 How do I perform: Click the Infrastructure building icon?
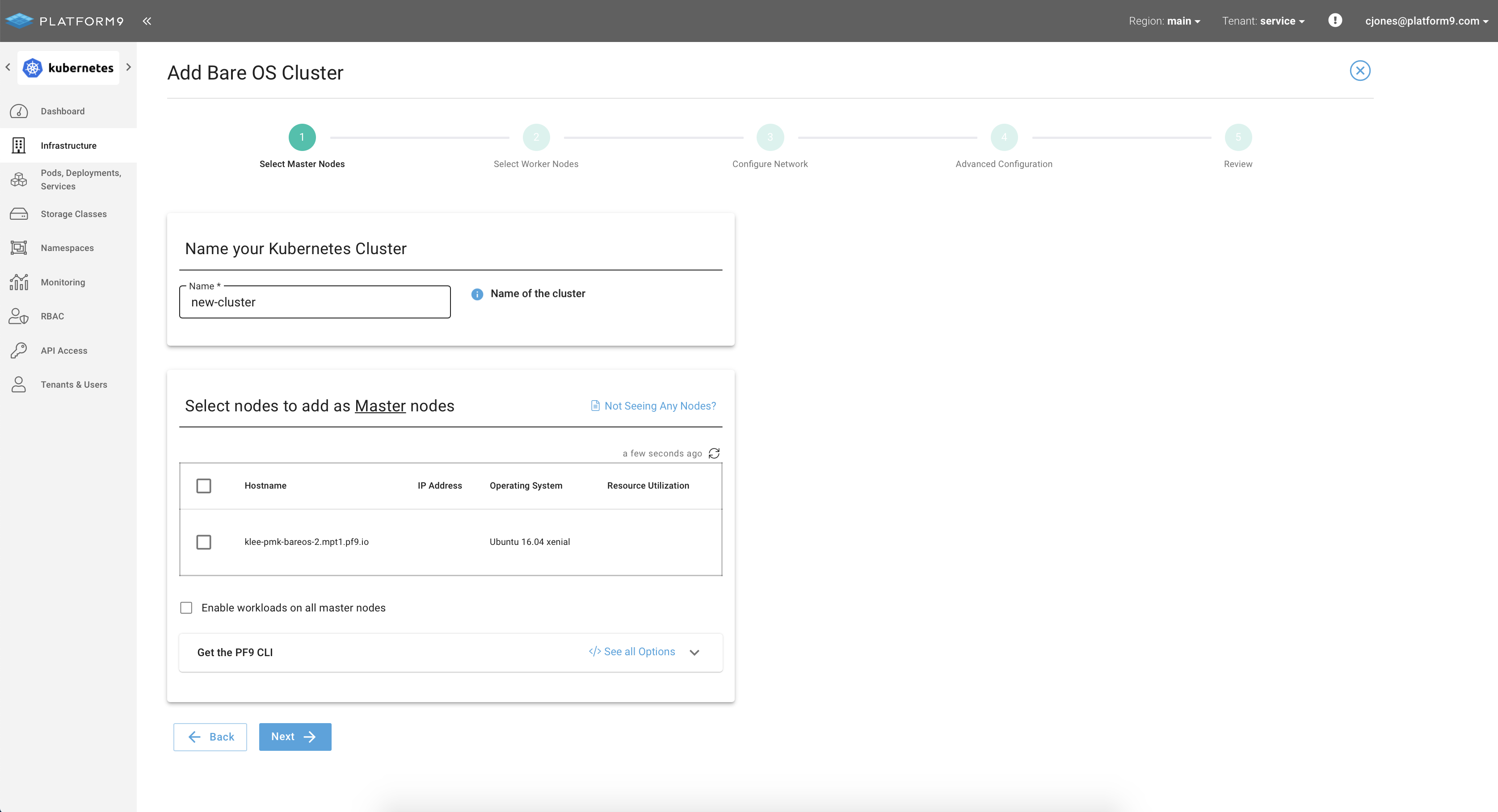[19, 145]
